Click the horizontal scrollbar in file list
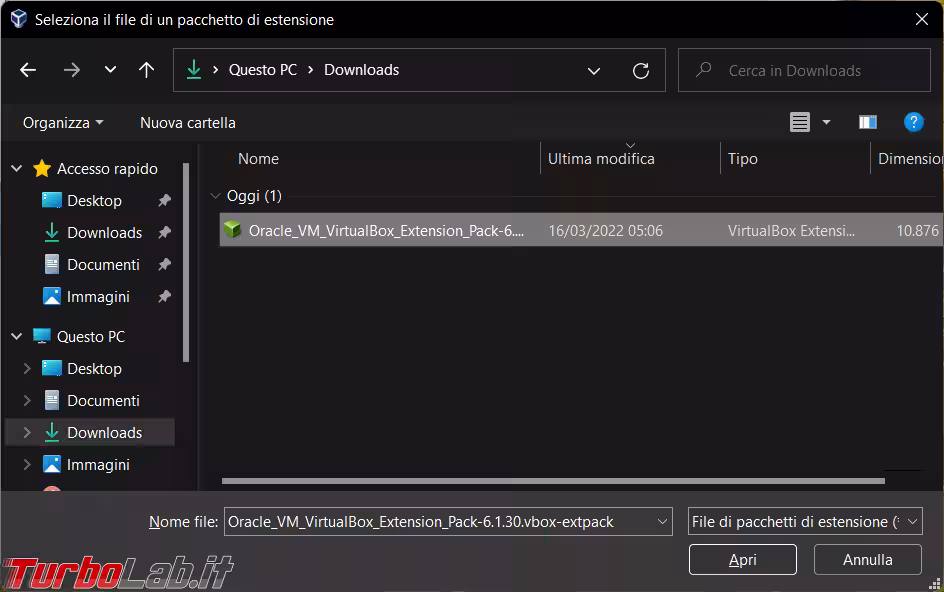 [x=552, y=481]
